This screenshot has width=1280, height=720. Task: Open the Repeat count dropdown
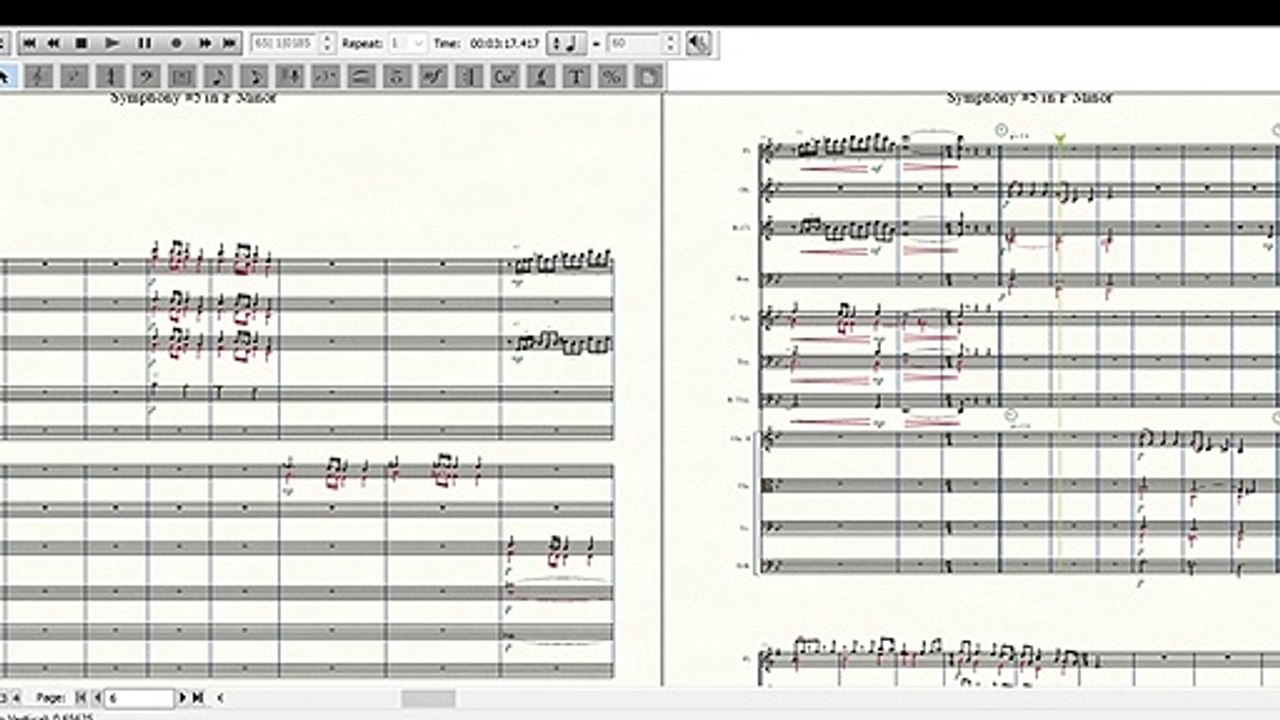pos(407,43)
